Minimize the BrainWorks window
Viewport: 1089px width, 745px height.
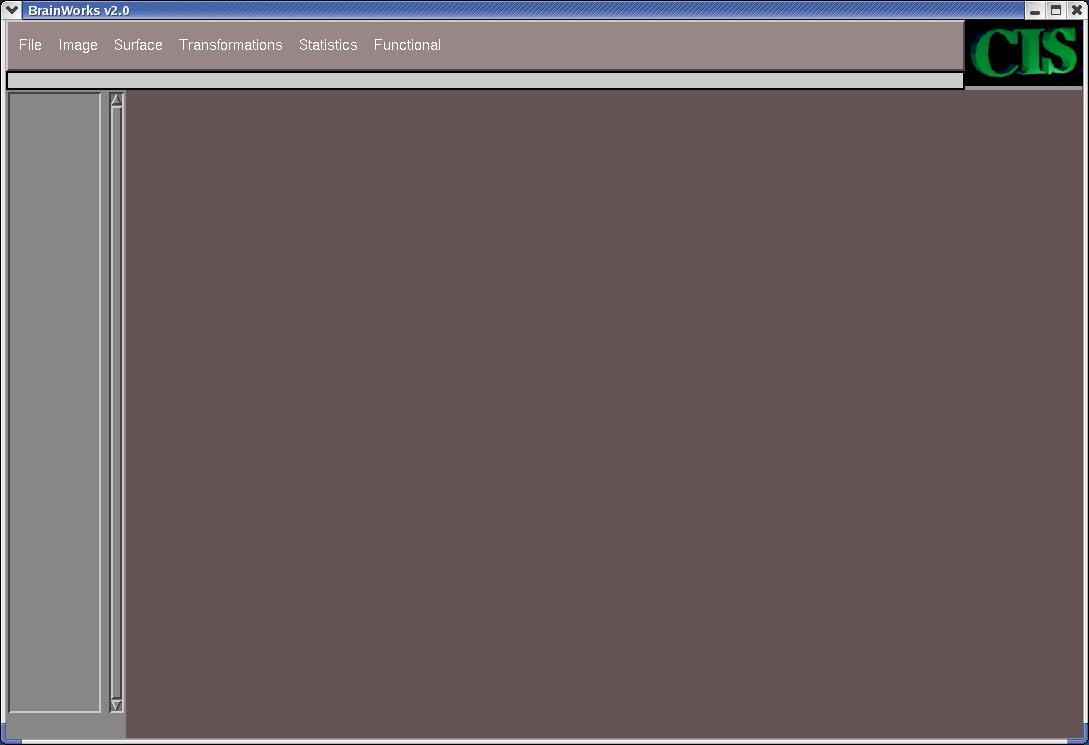point(1035,10)
